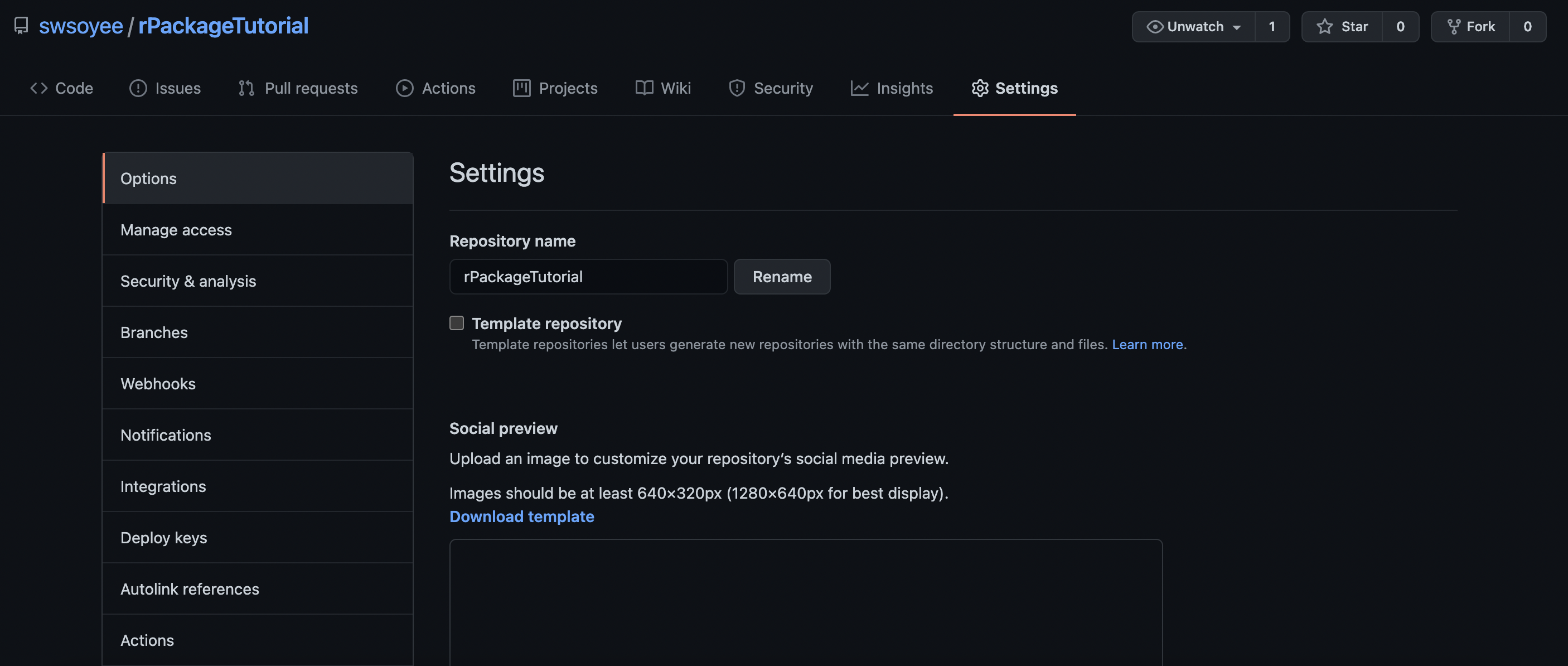Viewport: 1568px width, 666px height.
Task: Open the Download template link
Action: pyautogui.click(x=521, y=517)
